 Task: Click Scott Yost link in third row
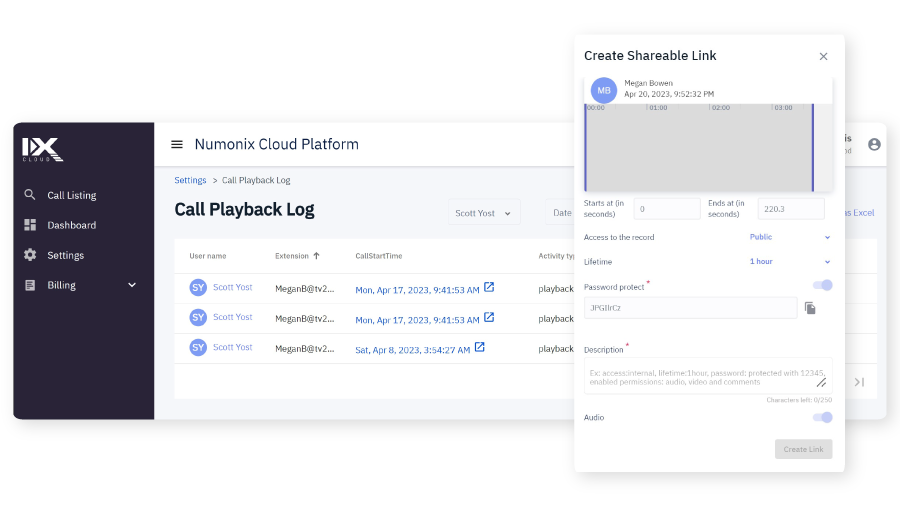[232, 347]
